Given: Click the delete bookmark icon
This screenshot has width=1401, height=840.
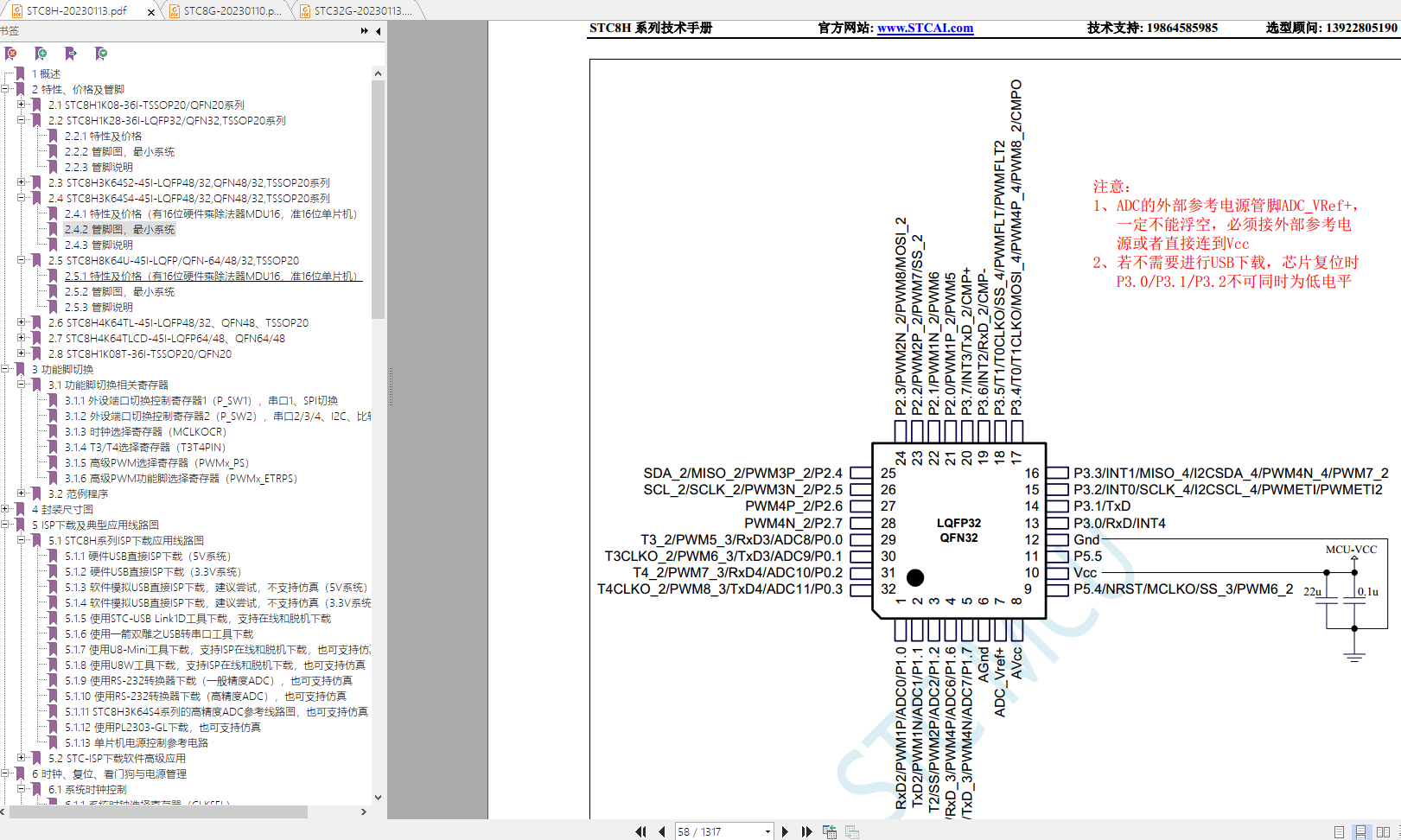Looking at the screenshot, I should coord(11,54).
